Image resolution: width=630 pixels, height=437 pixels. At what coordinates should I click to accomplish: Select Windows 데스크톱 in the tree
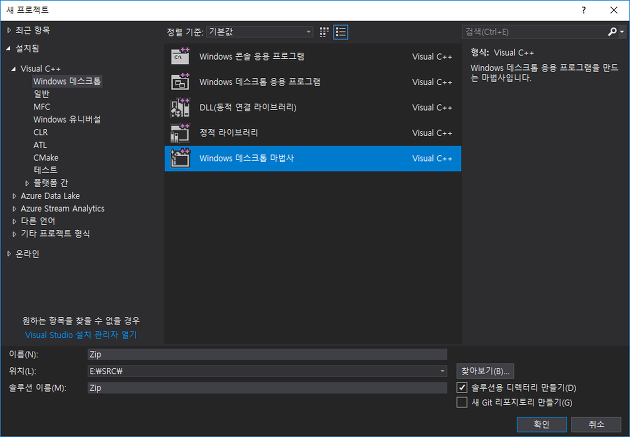coord(67,81)
